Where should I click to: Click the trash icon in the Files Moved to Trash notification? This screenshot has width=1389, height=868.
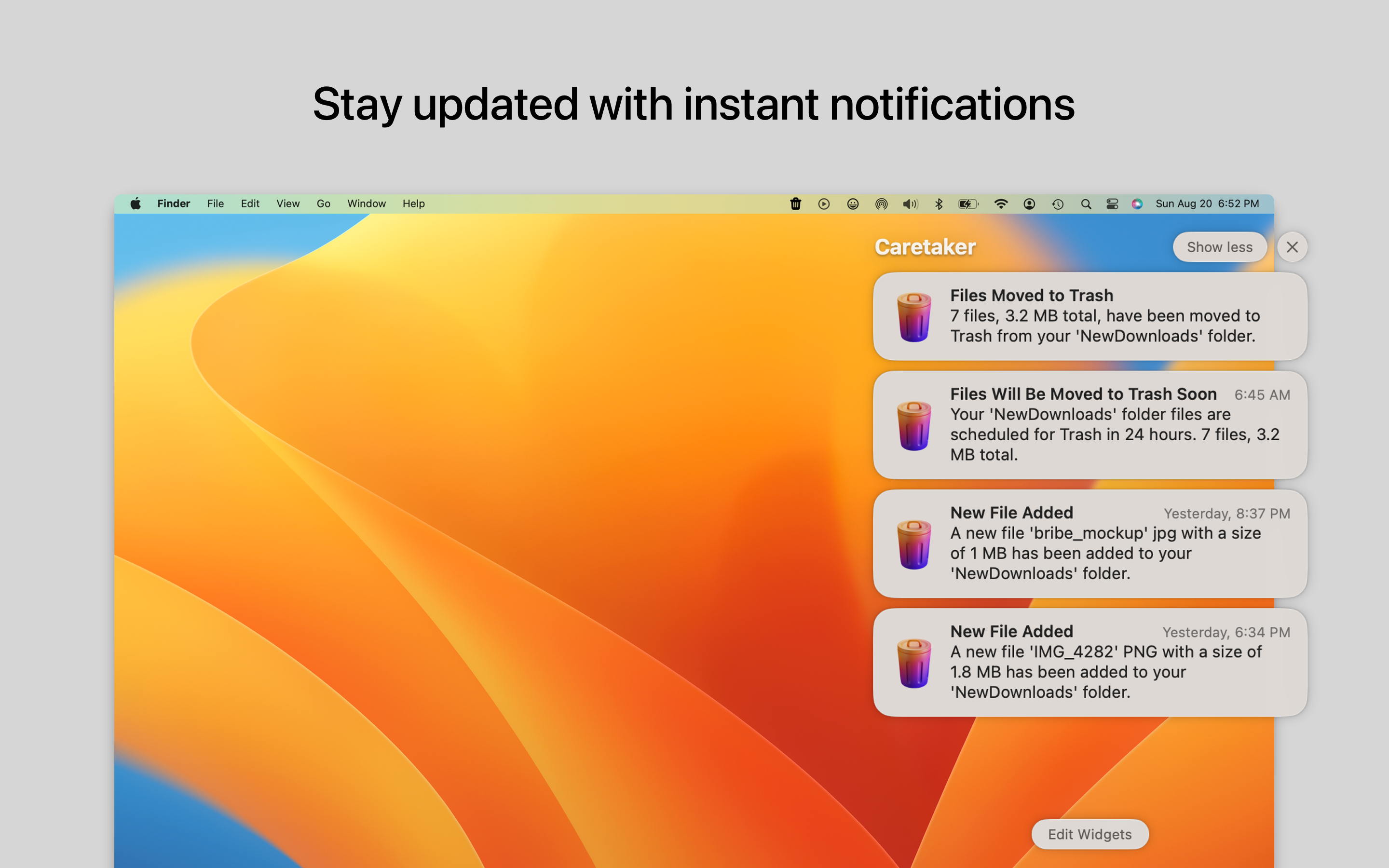pyautogui.click(x=914, y=316)
